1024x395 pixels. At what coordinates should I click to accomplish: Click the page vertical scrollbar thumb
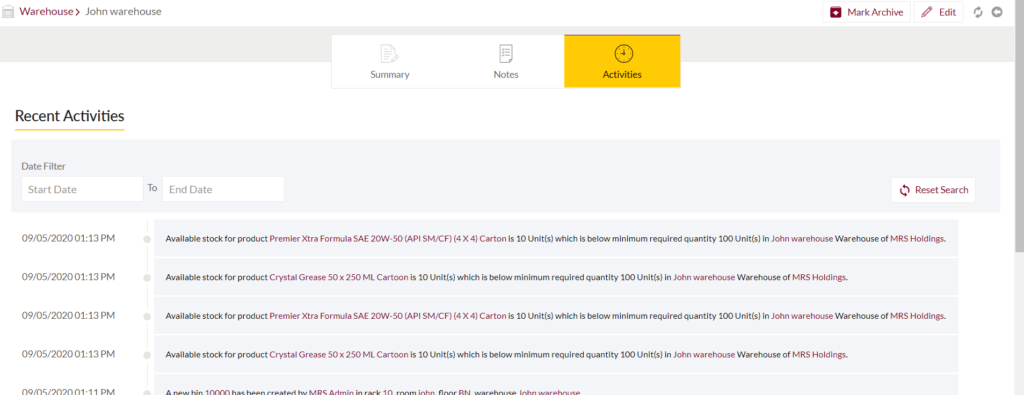pos(1019,127)
